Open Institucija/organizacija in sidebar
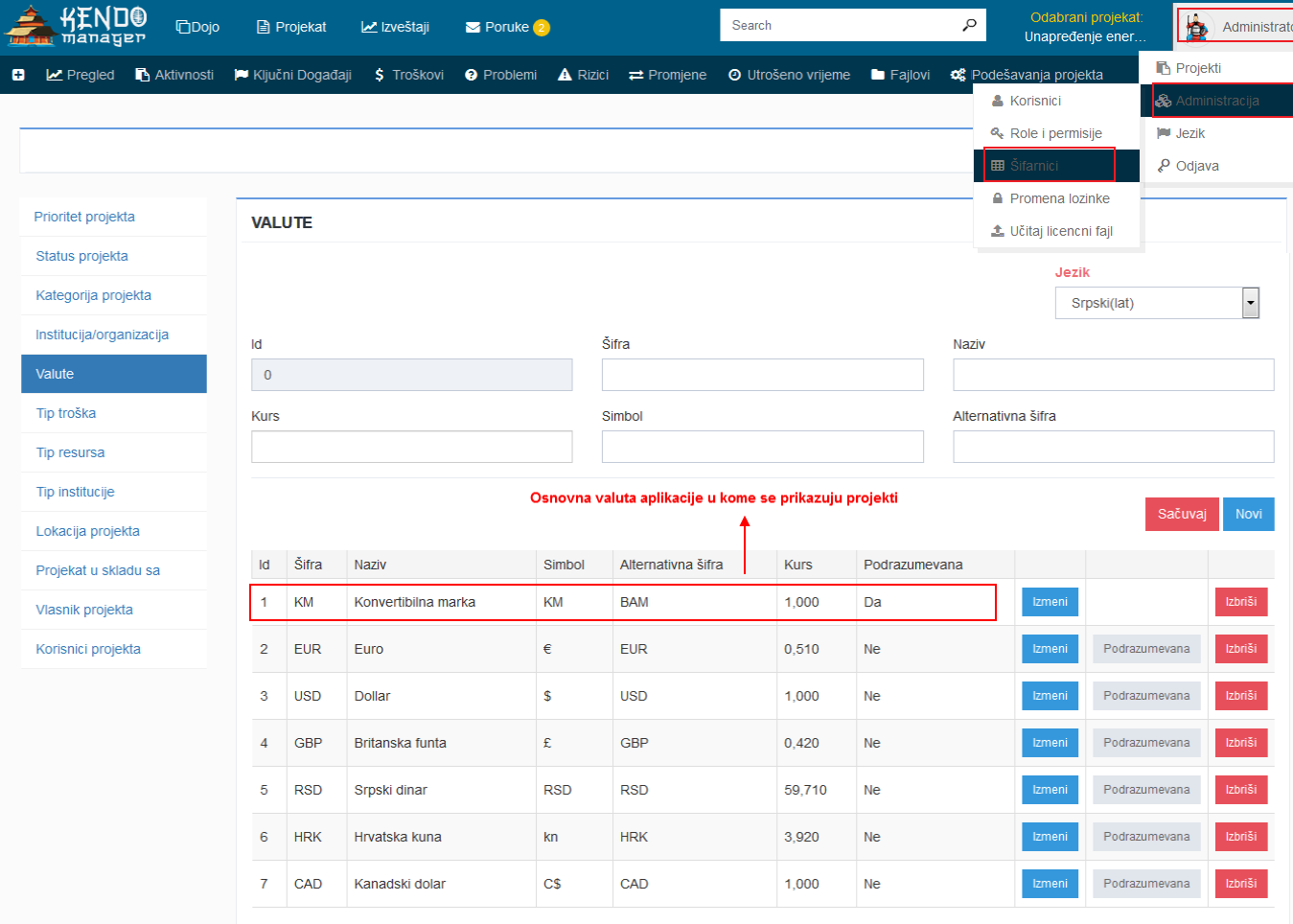The image size is (1293, 924). (114, 335)
